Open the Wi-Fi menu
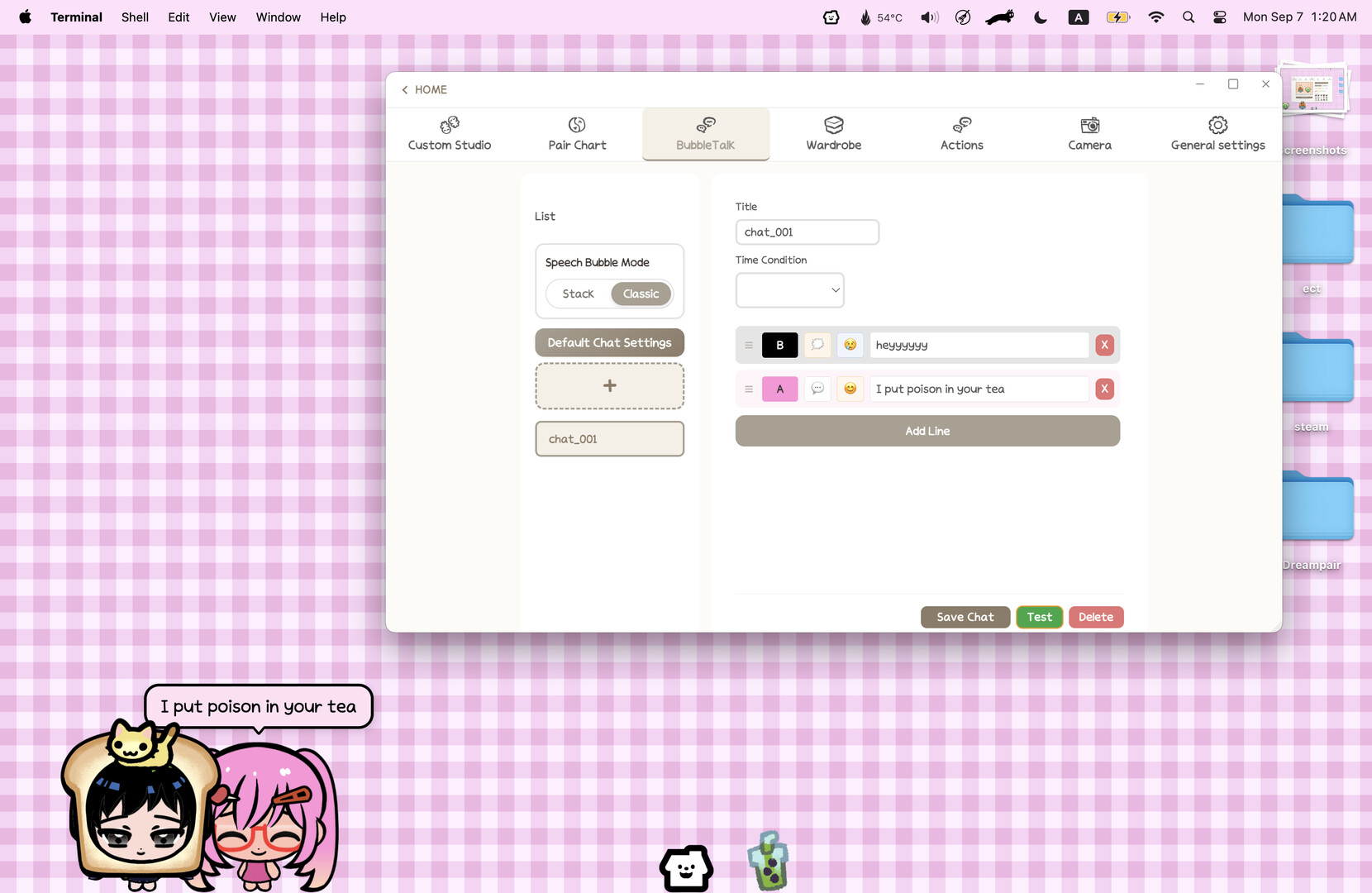 click(x=1156, y=17)
